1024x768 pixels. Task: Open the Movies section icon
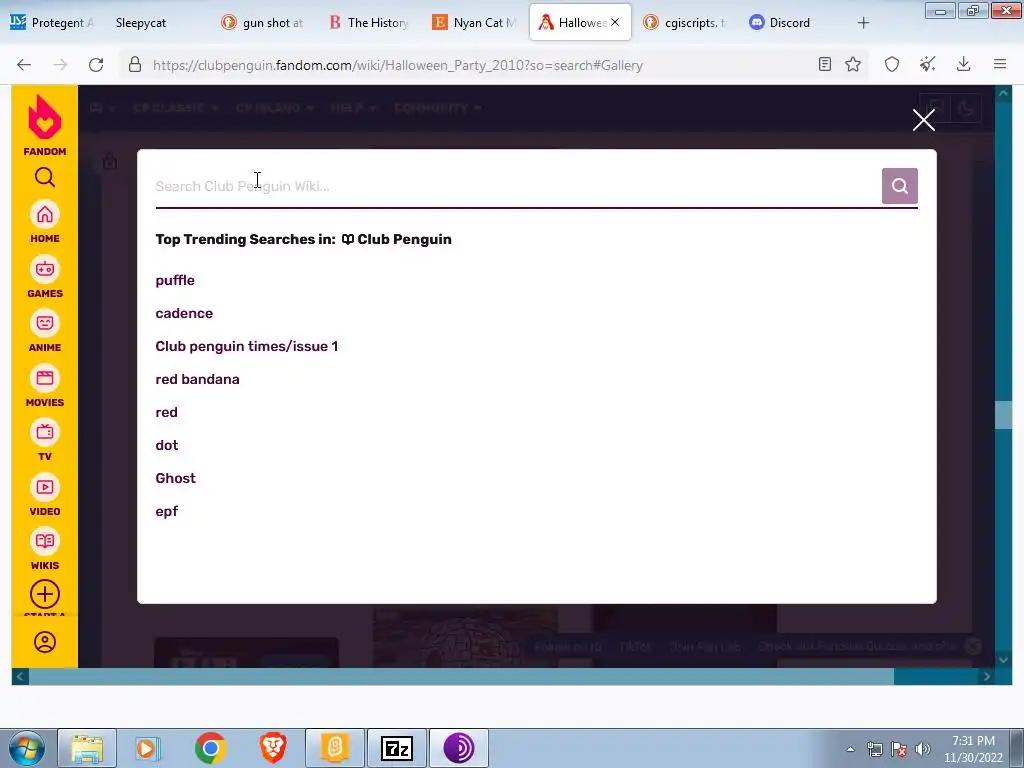pyautogui.click(x=44, y=378)
